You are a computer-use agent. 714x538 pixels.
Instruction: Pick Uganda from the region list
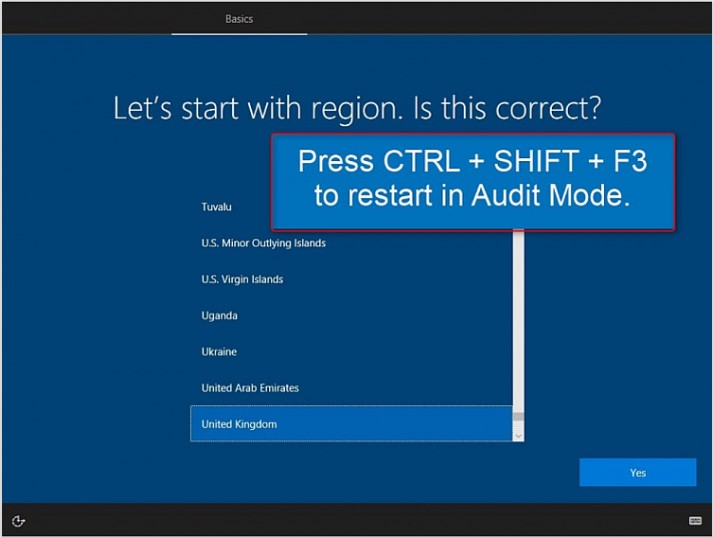click(351, 315)
